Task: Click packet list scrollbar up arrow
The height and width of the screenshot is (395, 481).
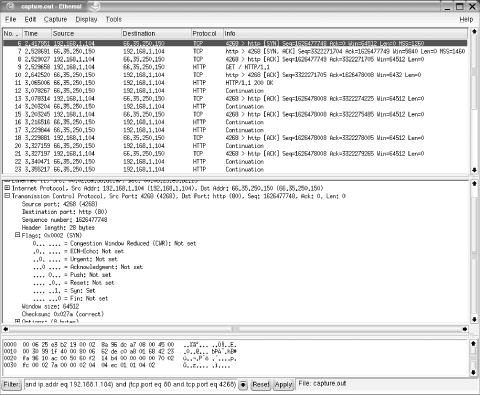Action: click(474, 32)
